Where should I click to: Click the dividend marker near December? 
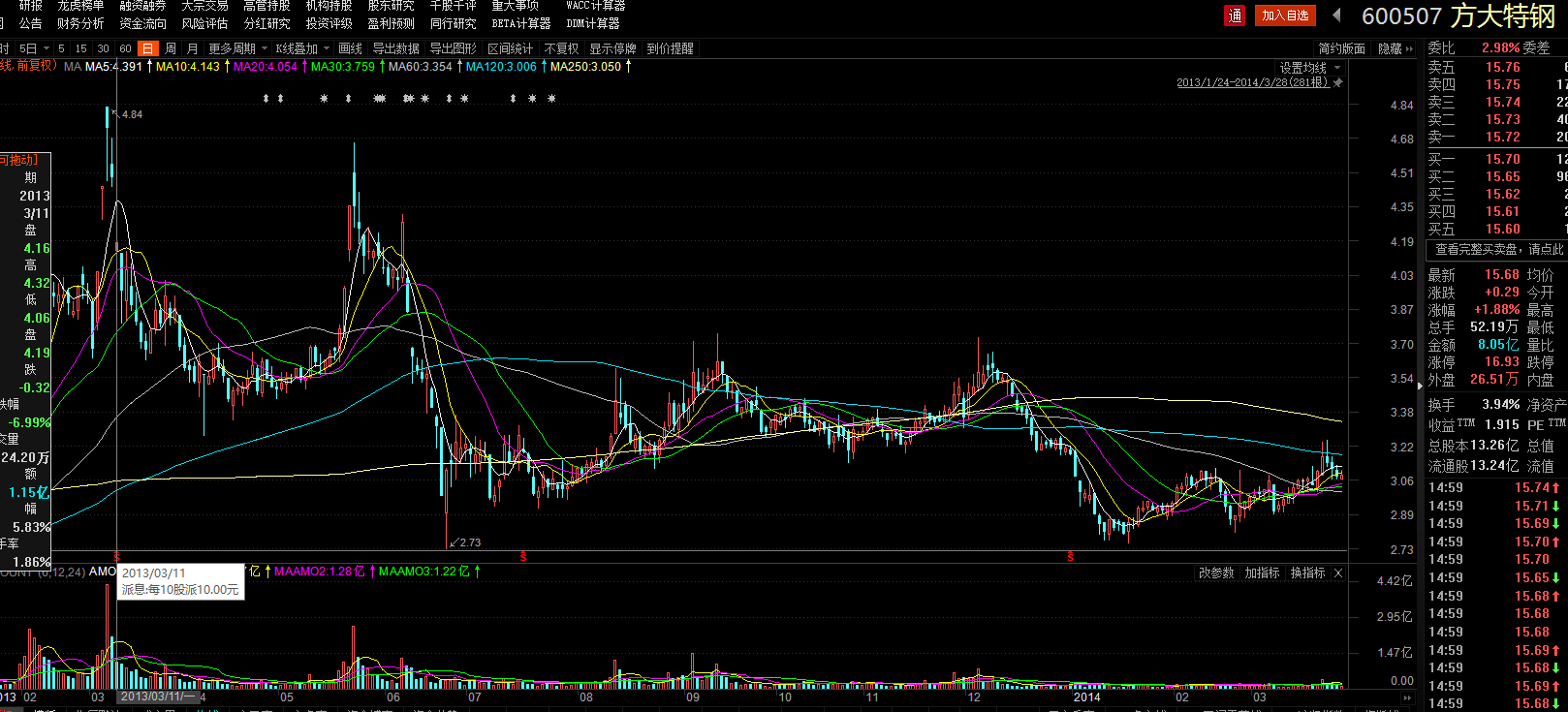[x=1070, y=557]
